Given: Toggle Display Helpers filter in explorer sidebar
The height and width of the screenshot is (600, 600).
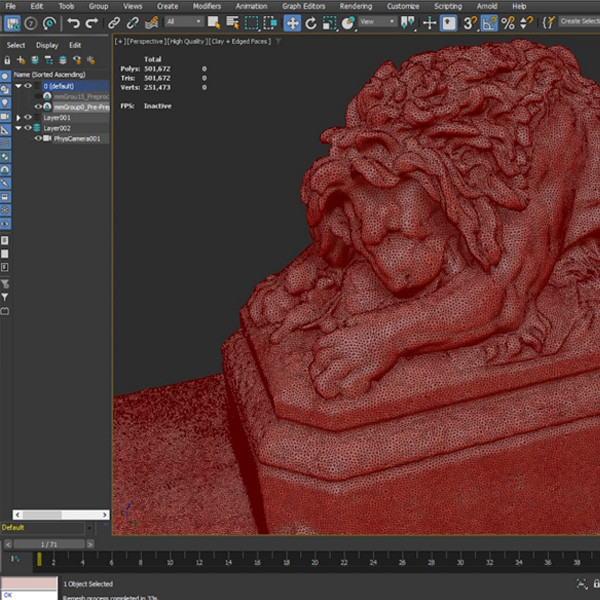Looking at the screenshot, I should tap(5, 130).
